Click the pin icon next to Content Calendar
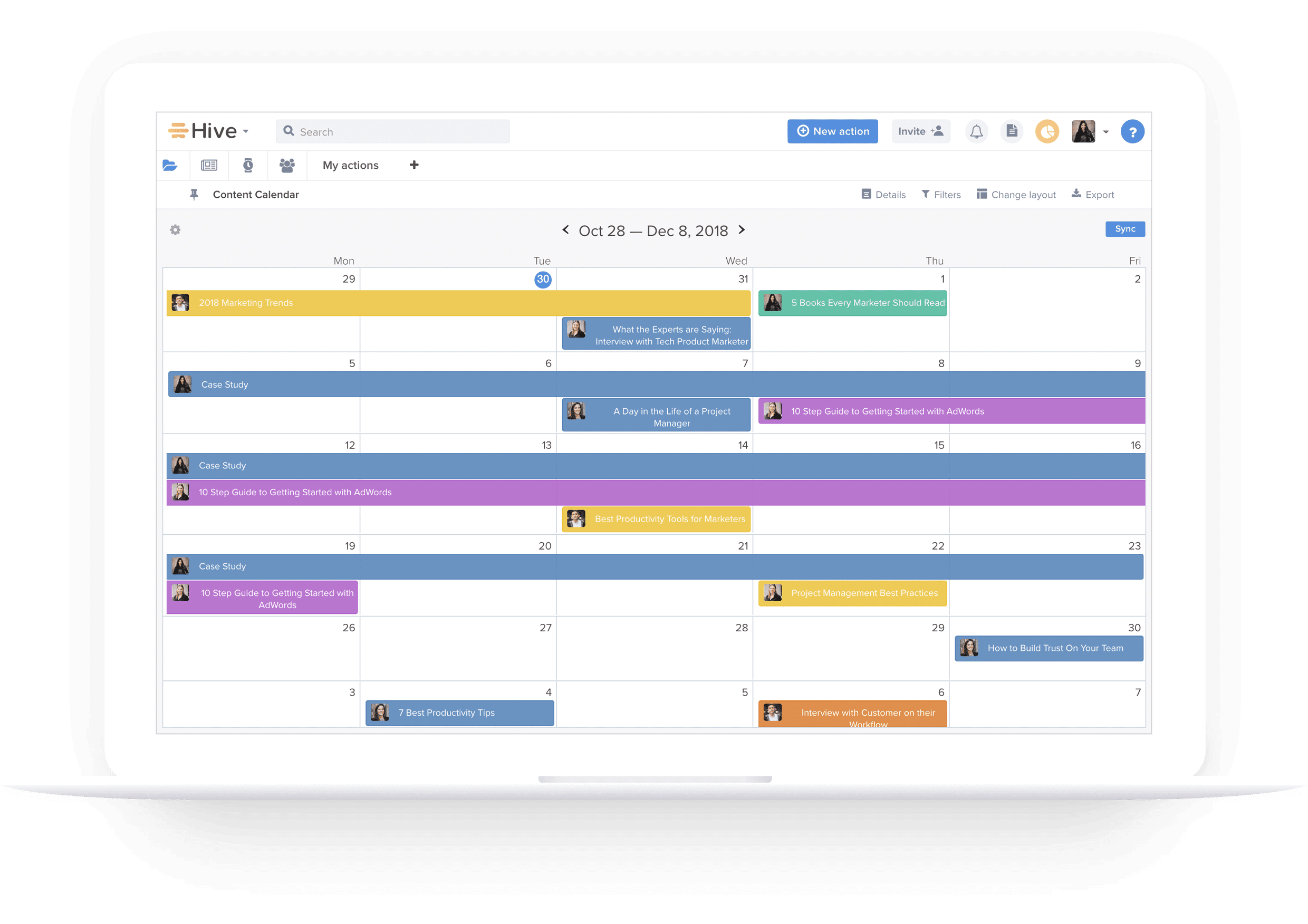This screenshot has width=1308, height=924. pyautogui.click(x=193, y=194)
